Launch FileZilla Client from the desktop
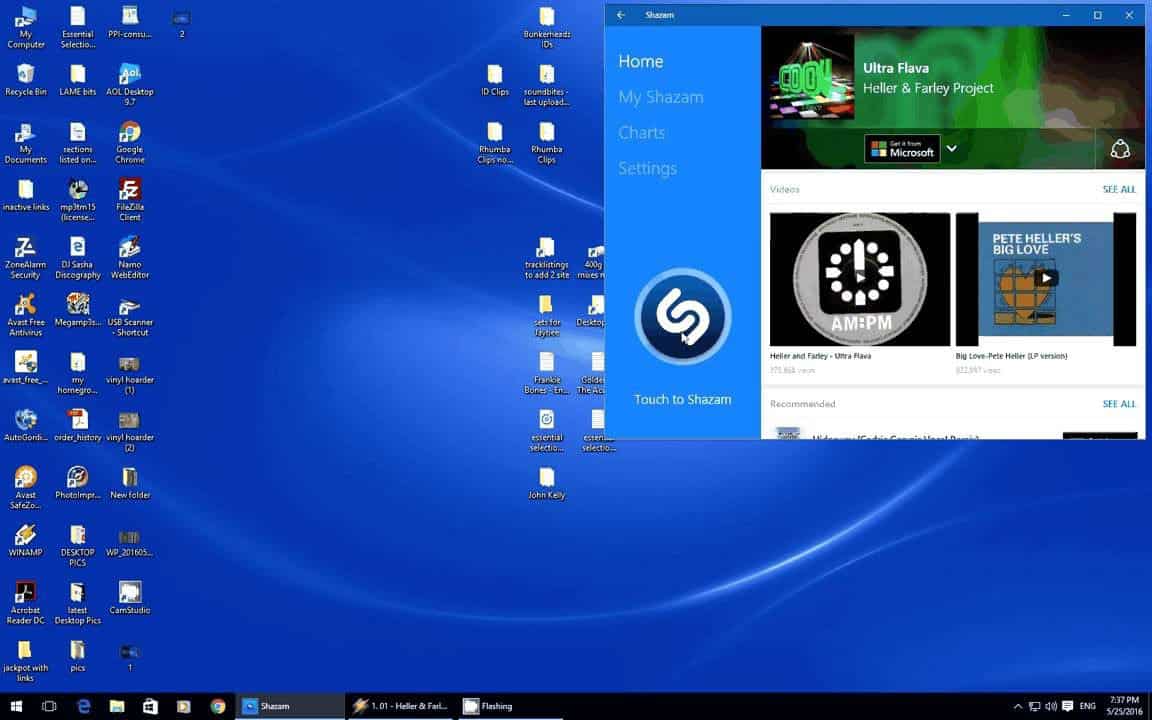The width and height of the screenshot is (1152, 720). (x=129, y=192)
